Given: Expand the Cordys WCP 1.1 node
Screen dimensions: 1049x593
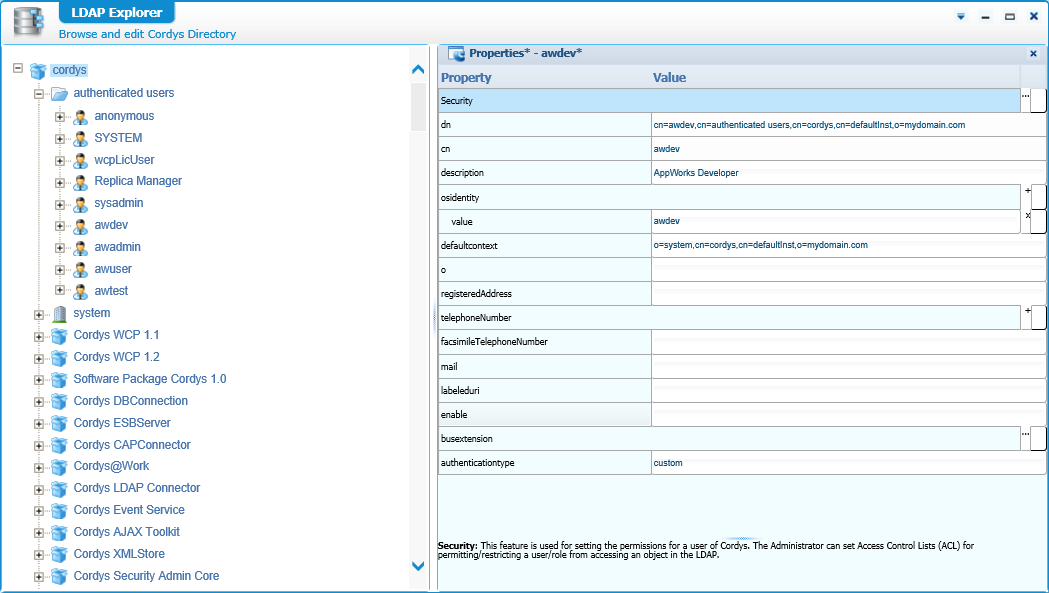Looking at the screenshot, I should tap(39, 337).
